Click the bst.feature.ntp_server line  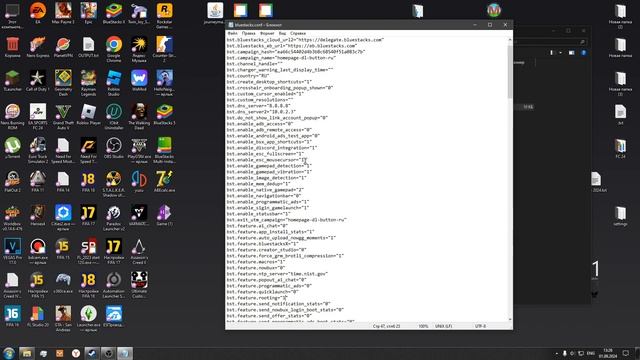278,274
